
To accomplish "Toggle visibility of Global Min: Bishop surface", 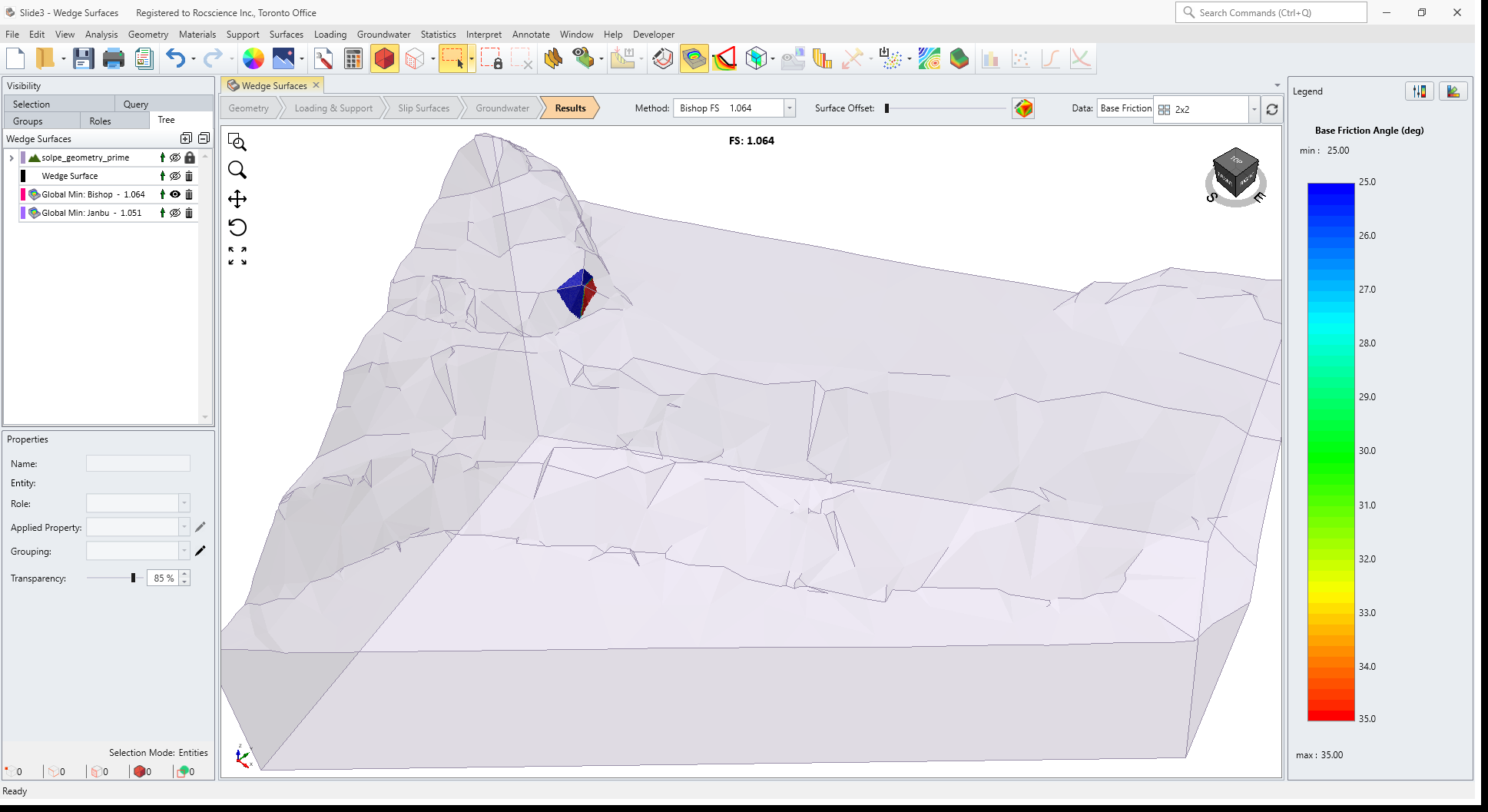I will [x=175, y=194].
